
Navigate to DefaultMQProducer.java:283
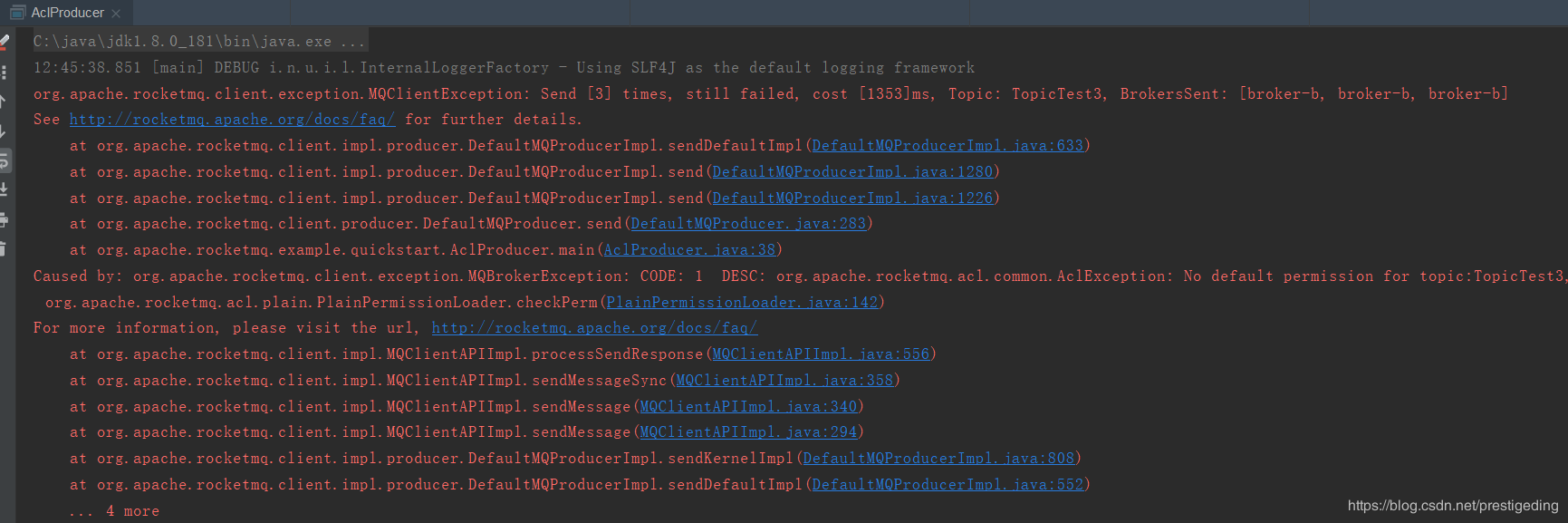(x=748, y=224)
